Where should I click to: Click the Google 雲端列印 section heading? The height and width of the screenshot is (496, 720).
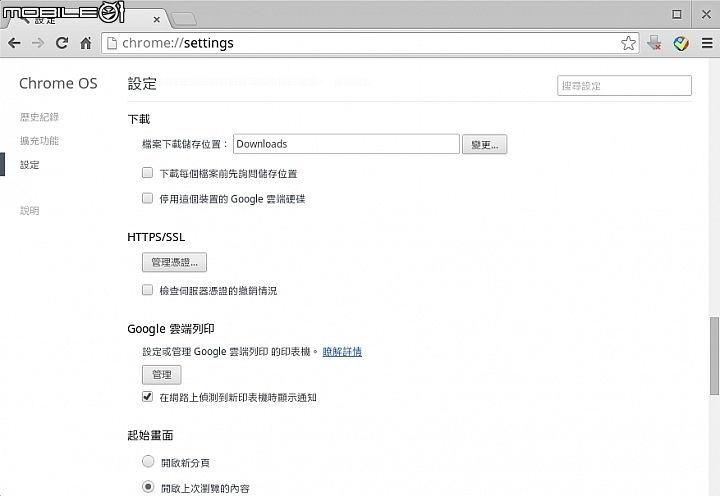click(x=171, y=329)
